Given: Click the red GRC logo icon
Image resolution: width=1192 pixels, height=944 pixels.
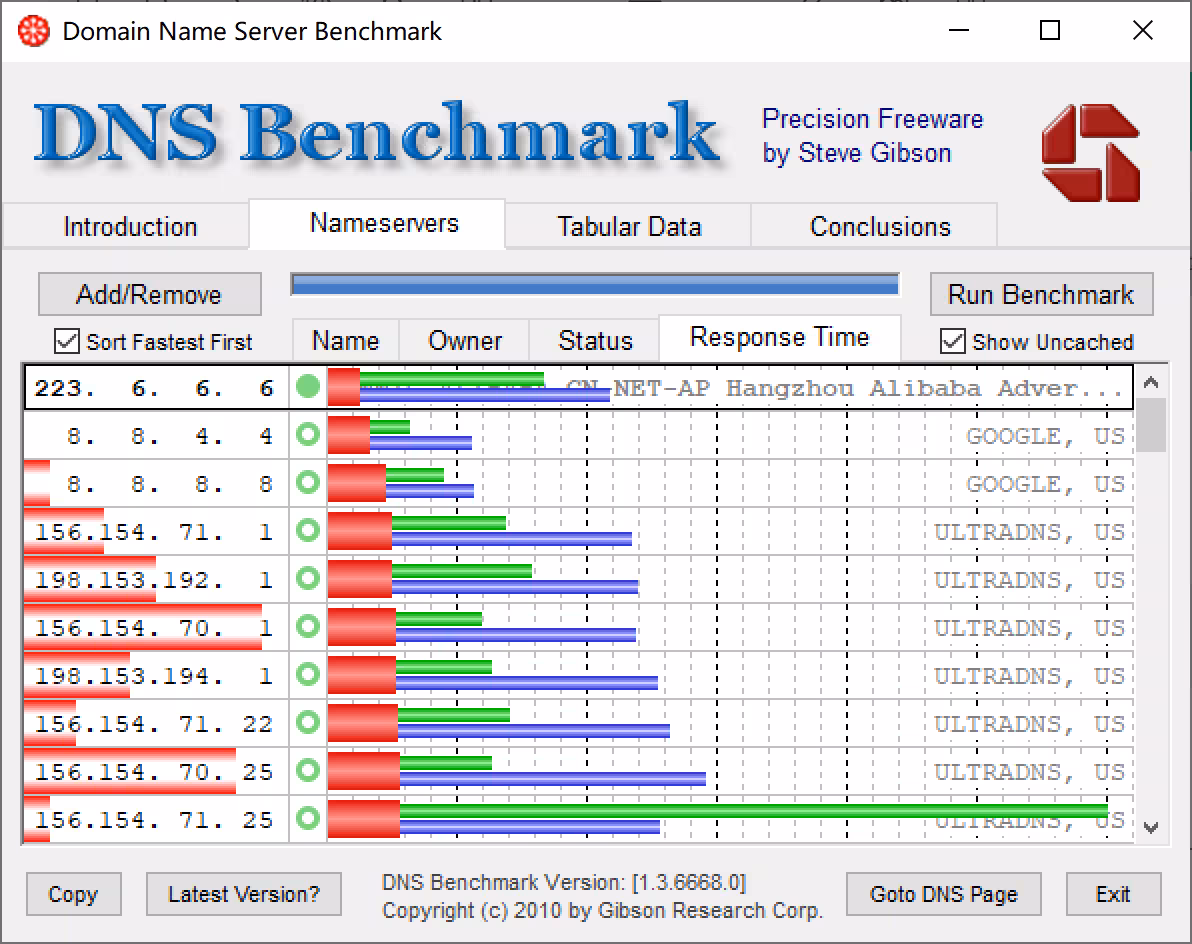Looking at the screenshot, I should (1091, 153).
